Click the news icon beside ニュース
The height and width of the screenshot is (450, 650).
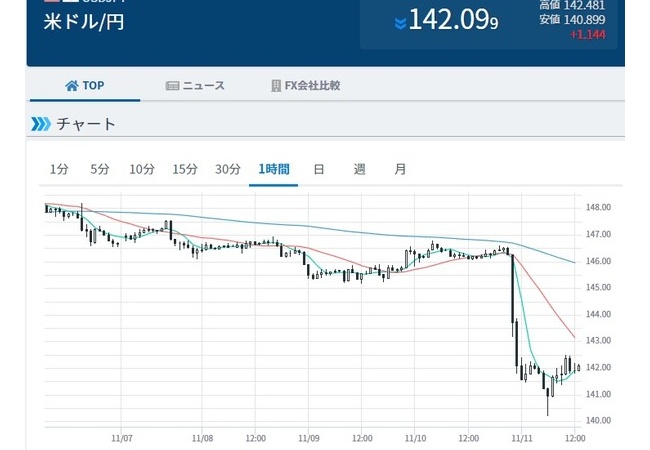(x=172, y=86)
